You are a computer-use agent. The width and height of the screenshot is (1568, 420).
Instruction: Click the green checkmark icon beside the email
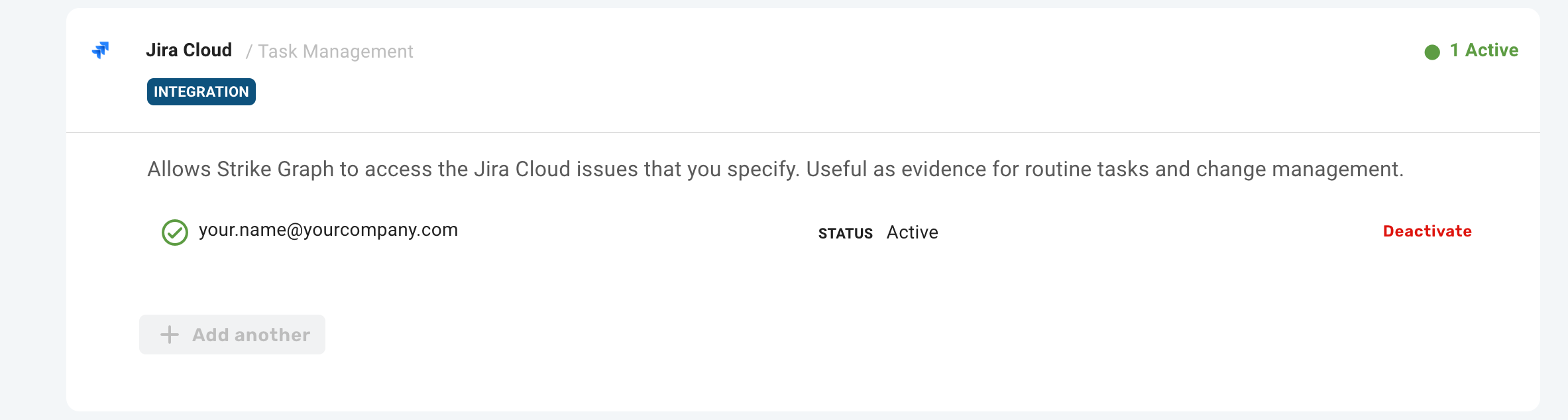tap(175, 233)
